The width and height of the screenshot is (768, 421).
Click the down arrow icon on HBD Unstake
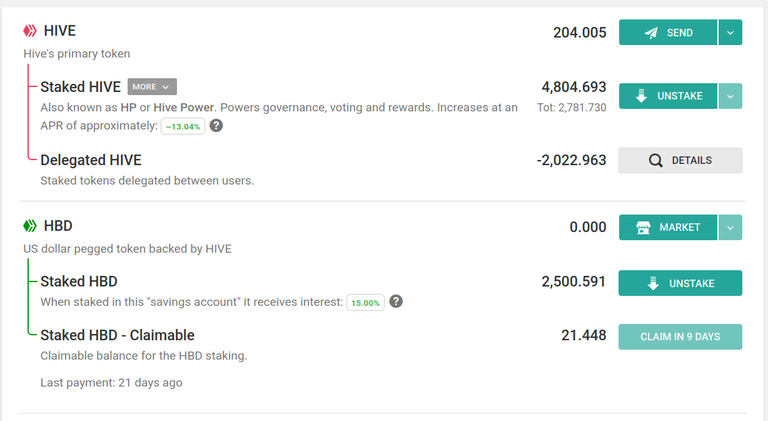point(653,283)
